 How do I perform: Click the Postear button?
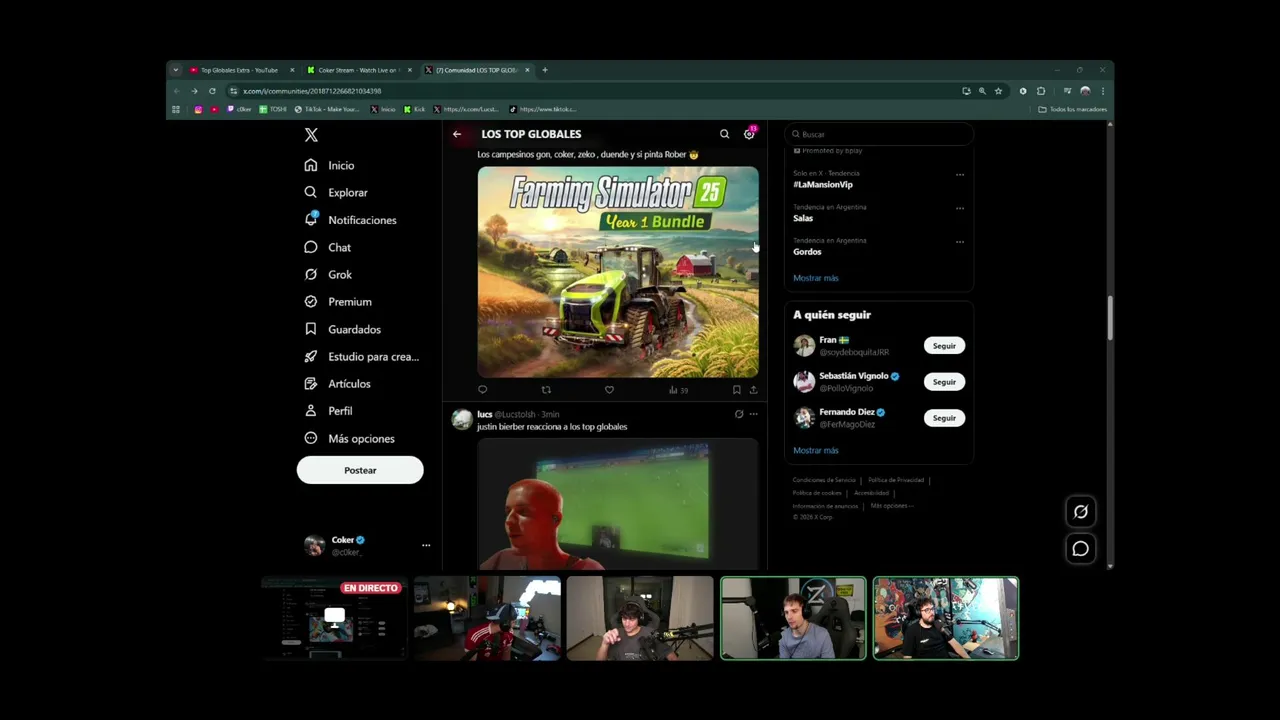360,470
